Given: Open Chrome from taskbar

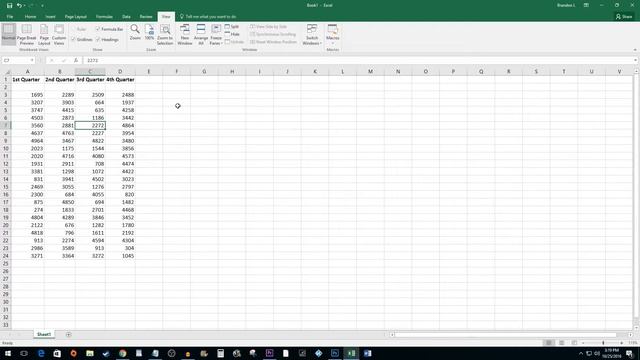Looking at the screenshot, I should click(x=122, y=353).
